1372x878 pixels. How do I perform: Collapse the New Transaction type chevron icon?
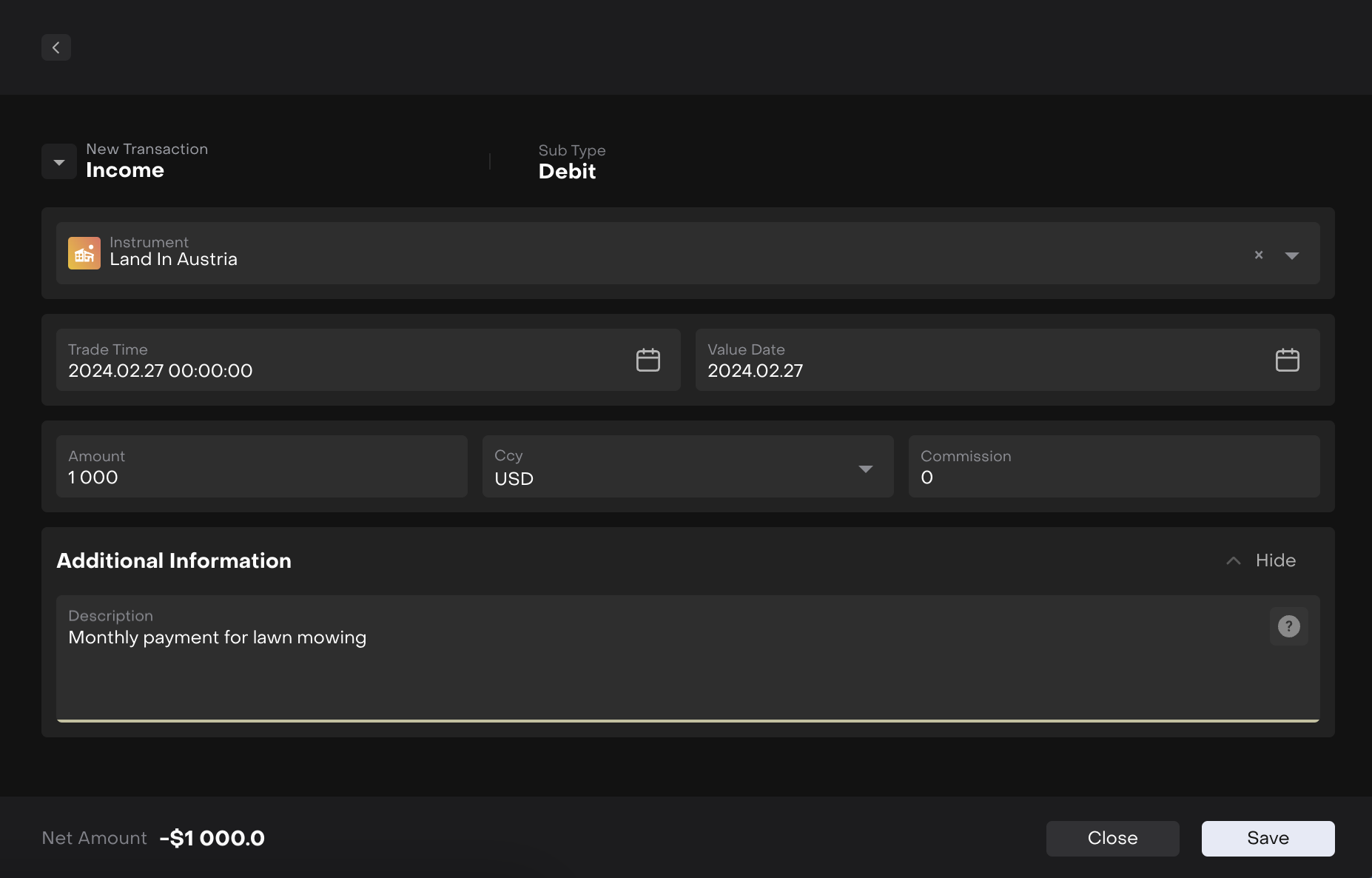tap(58, 161)
